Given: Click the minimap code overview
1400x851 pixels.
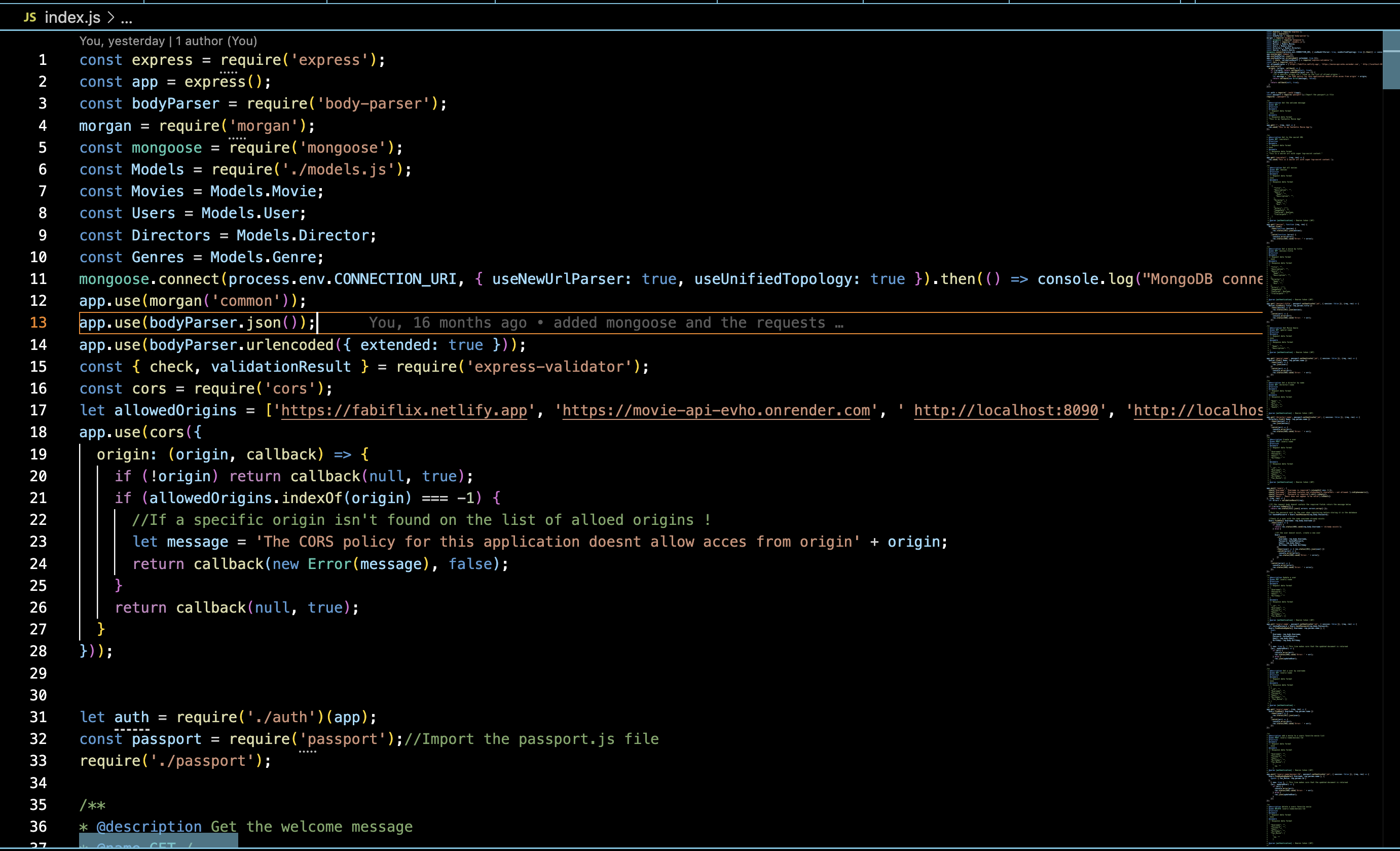Looking at the screenshot, I should (x=1318, y=398).
